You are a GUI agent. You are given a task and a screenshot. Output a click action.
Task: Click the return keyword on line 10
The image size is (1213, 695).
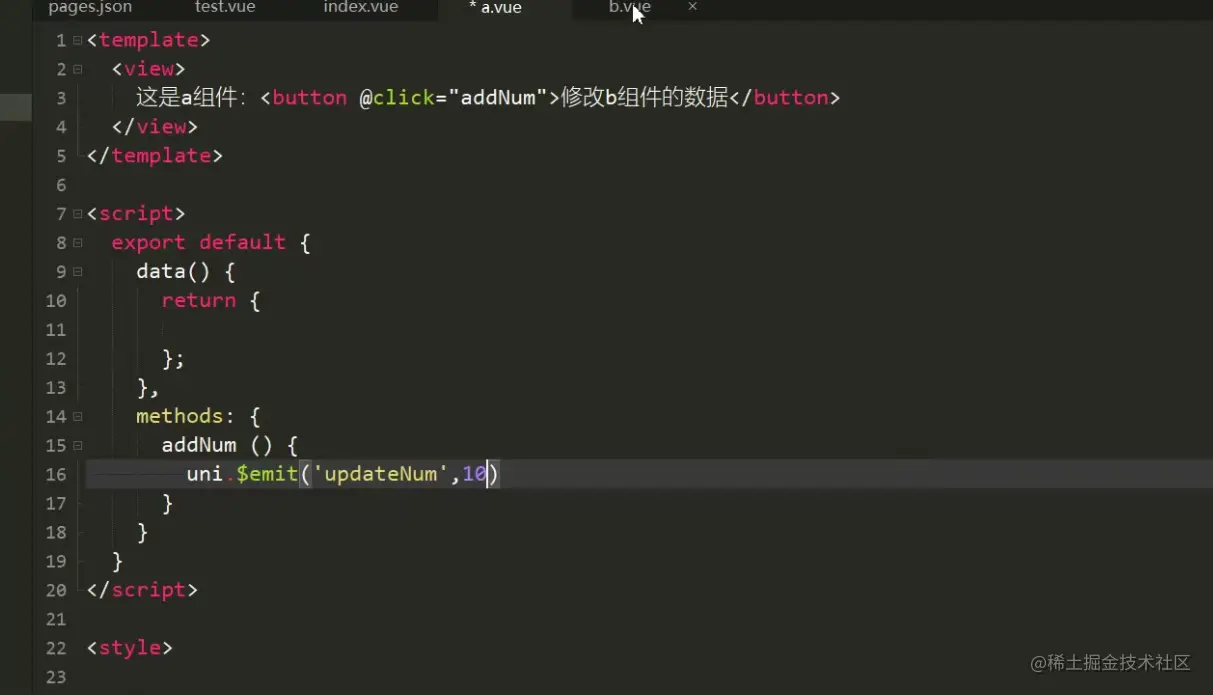199,301
